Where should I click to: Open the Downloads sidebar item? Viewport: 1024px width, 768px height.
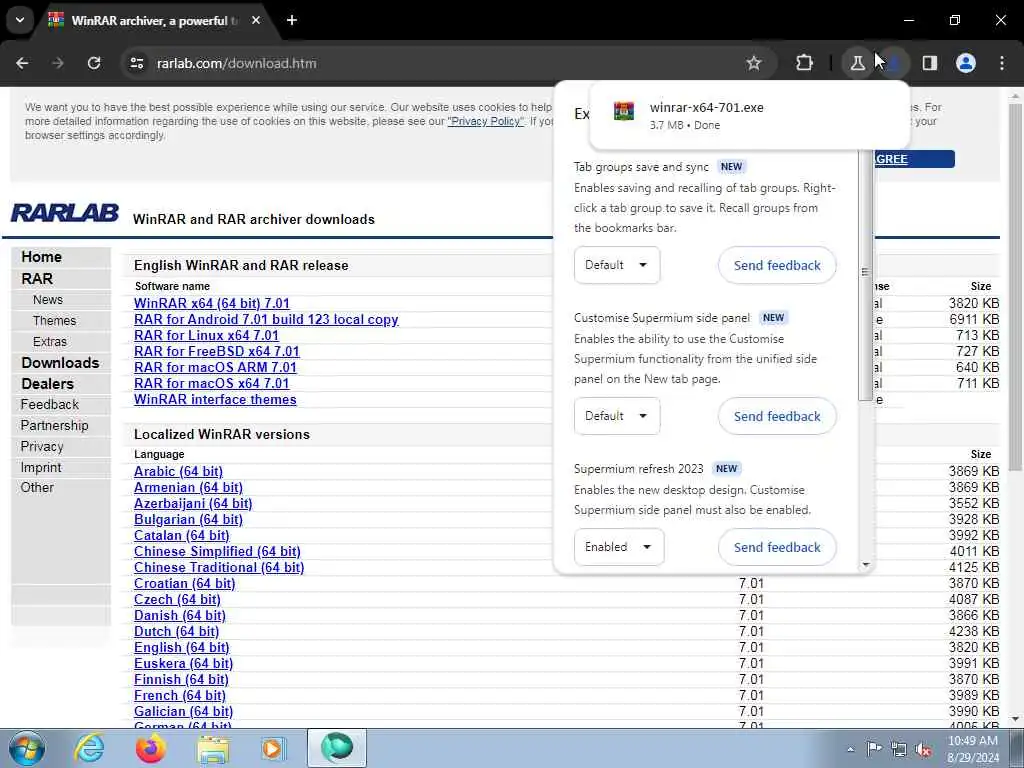click(60, 363)
